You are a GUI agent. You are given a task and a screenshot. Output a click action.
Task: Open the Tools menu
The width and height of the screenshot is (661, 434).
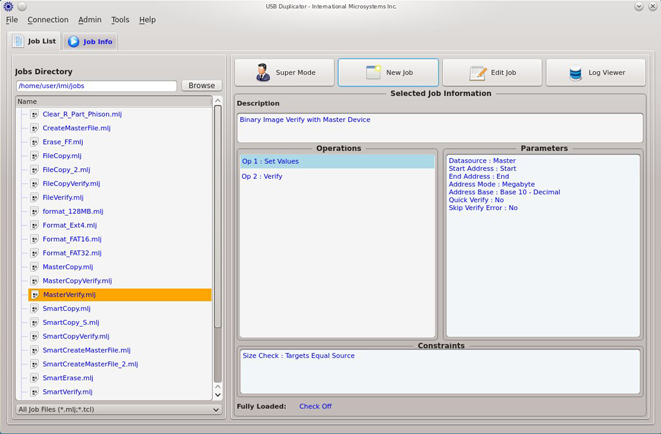pos(120,20)
